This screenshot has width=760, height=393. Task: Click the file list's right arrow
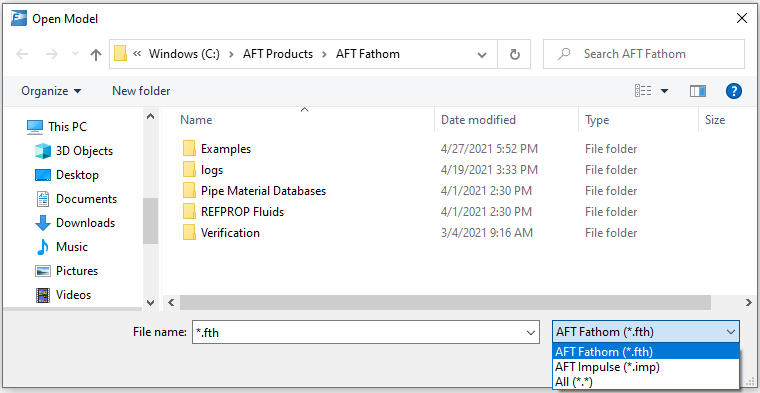pyautogui.click(x=748, y=302)
